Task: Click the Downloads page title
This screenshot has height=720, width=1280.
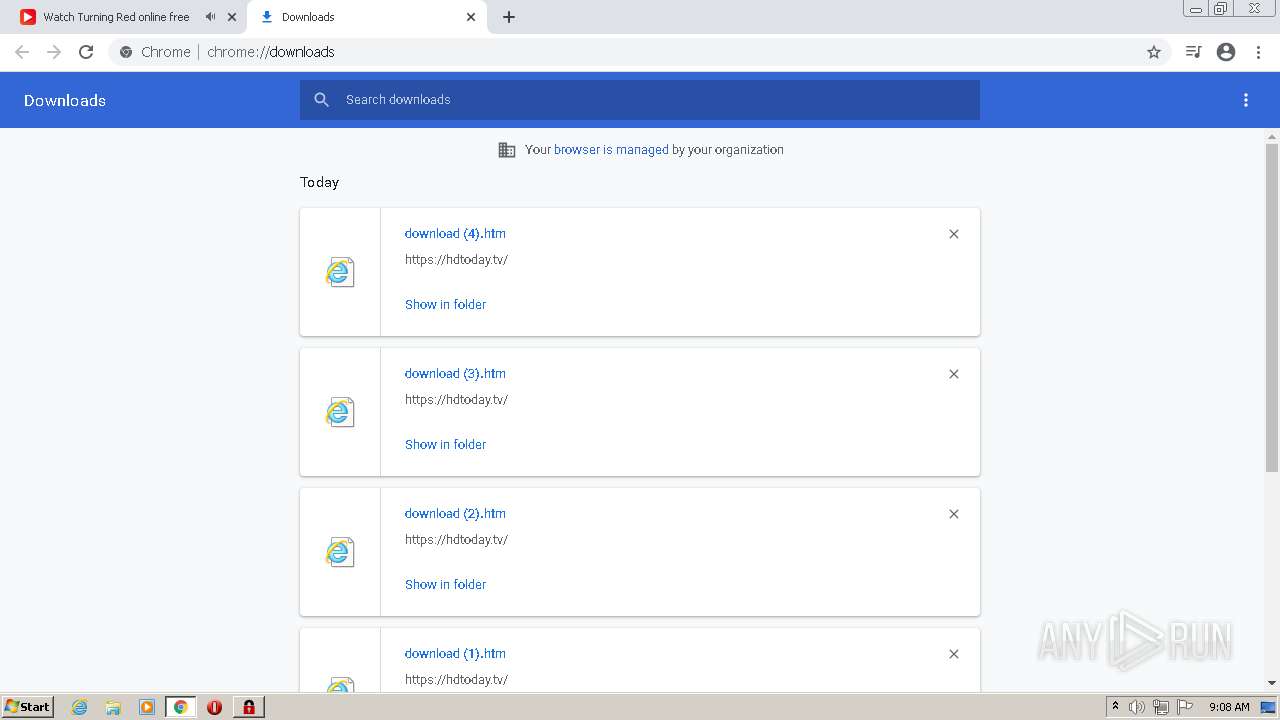Action: (65, 100)
